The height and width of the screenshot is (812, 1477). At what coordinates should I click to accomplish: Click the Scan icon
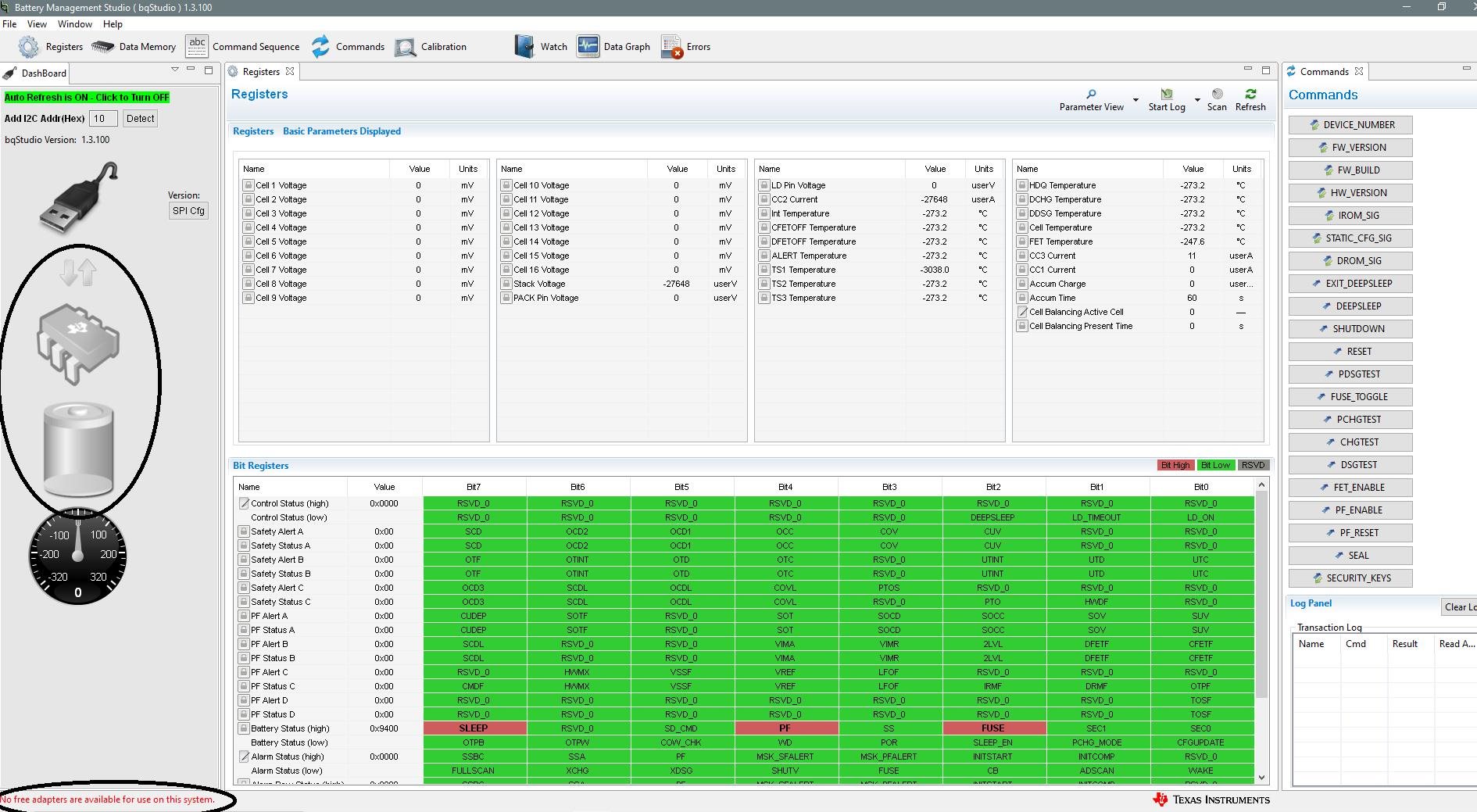1217,95
